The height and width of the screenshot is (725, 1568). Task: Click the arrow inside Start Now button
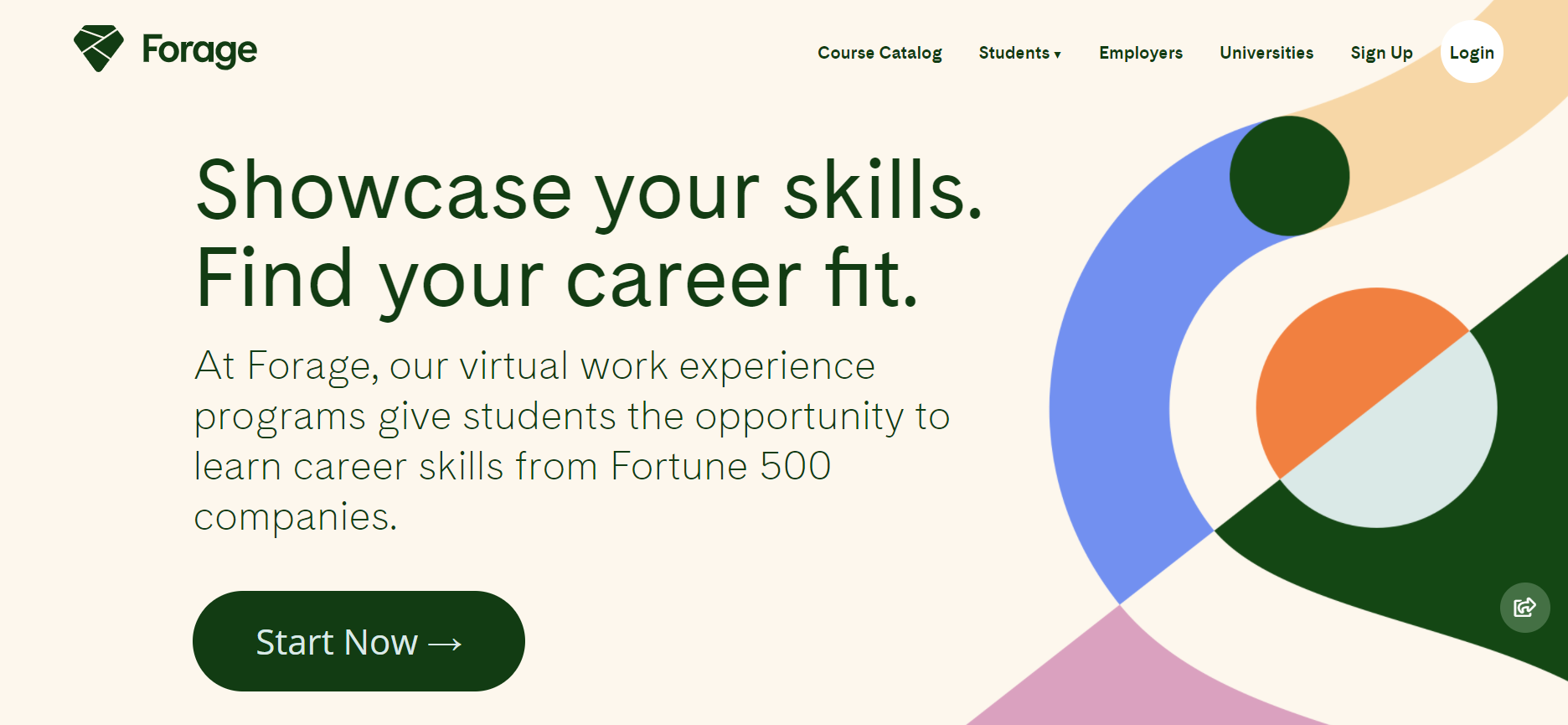click(445, 644)
